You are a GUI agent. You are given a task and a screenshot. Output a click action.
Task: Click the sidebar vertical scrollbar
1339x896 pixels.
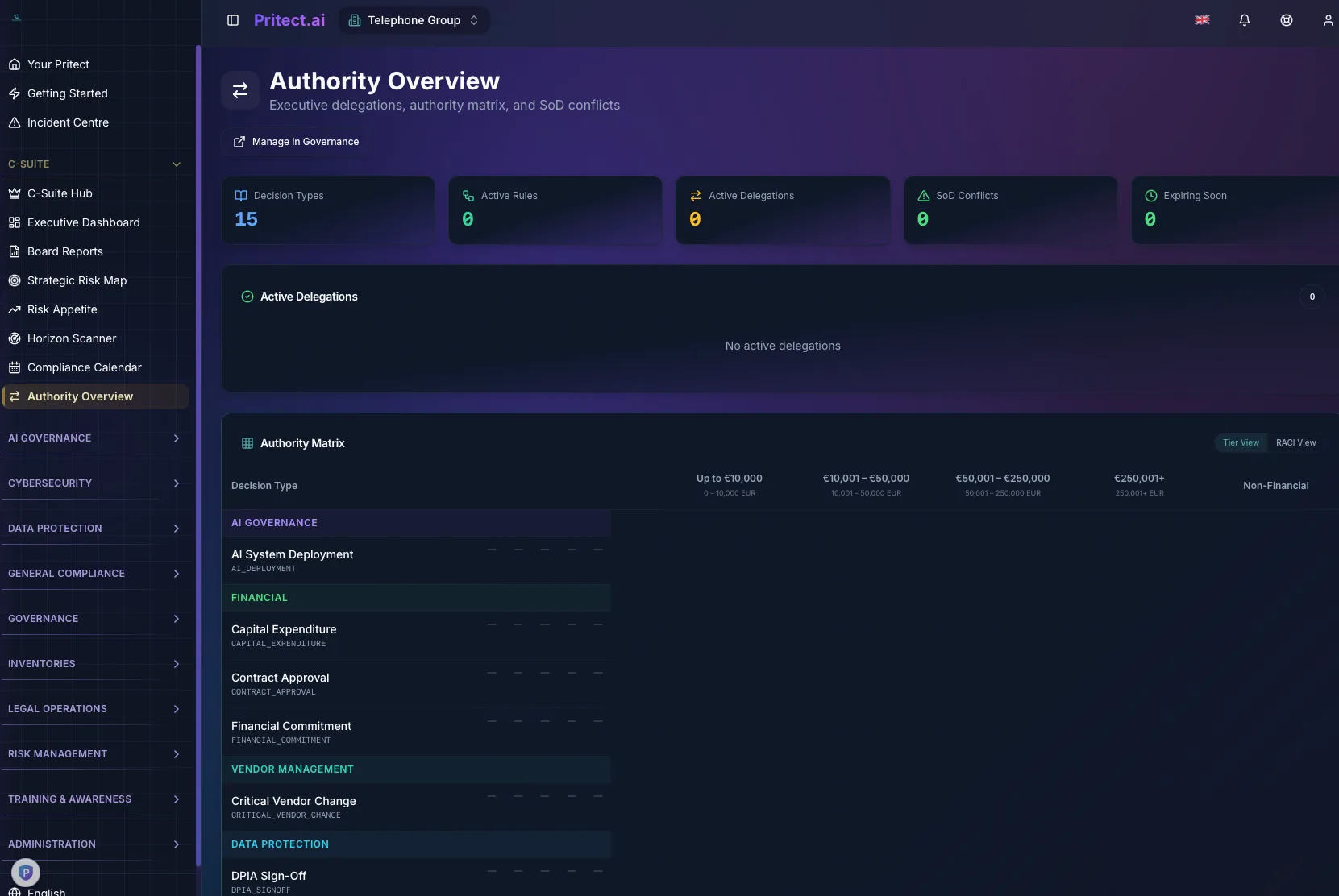click(x=198, y=455)
